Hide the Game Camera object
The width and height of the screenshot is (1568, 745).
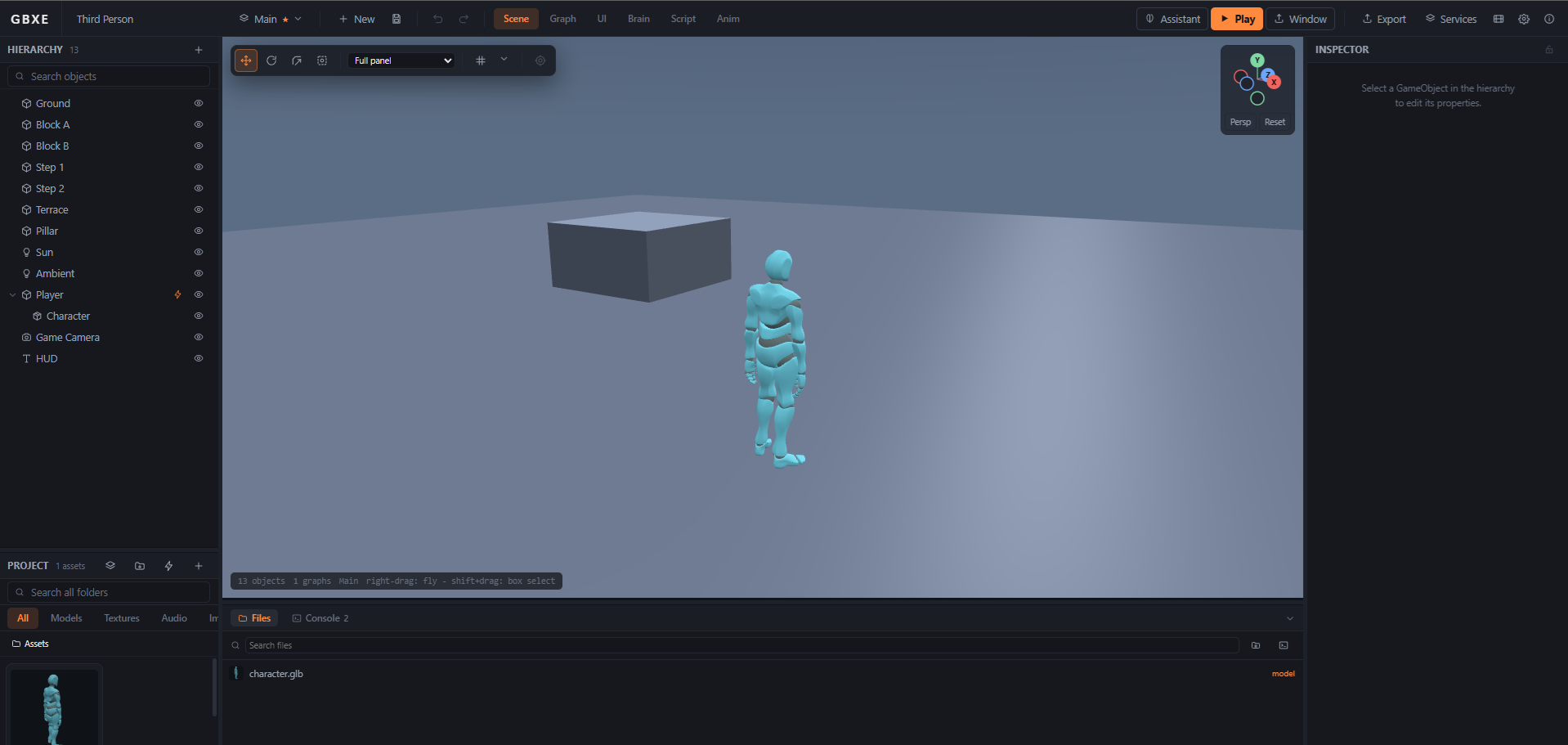(199, 338)
